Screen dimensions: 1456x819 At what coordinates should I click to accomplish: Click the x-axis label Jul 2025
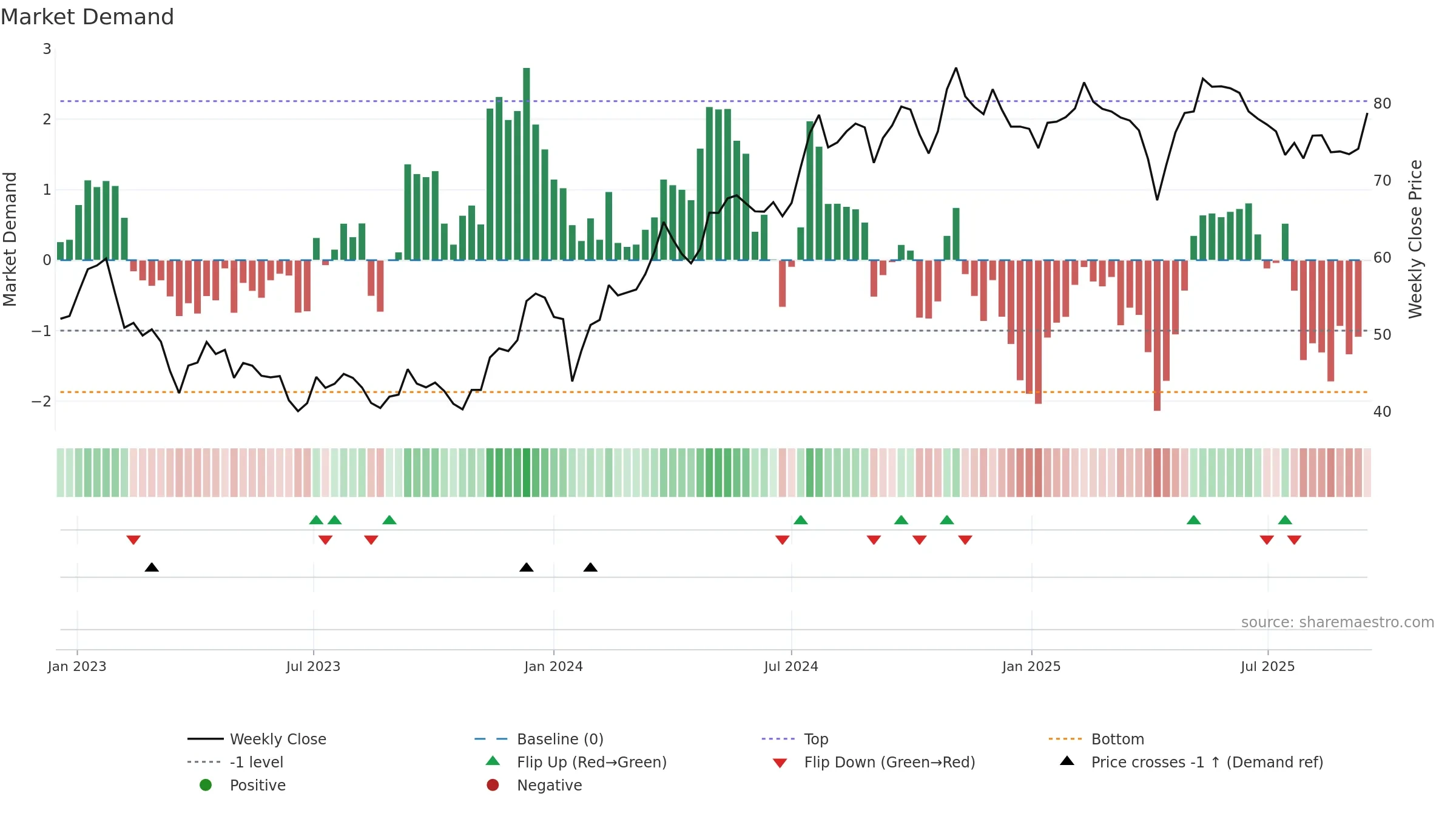pyautogui.click(x=1268, y=666)
